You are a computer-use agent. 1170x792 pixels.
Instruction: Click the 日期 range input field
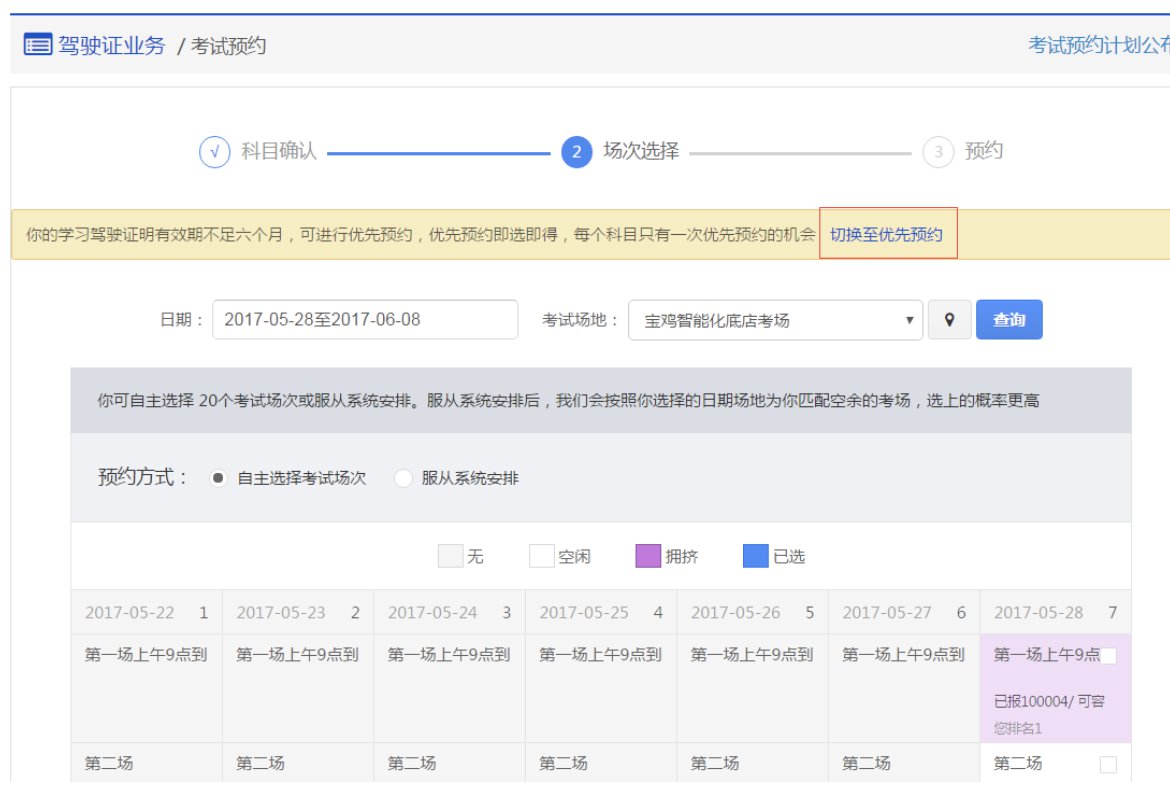point(365,320)
